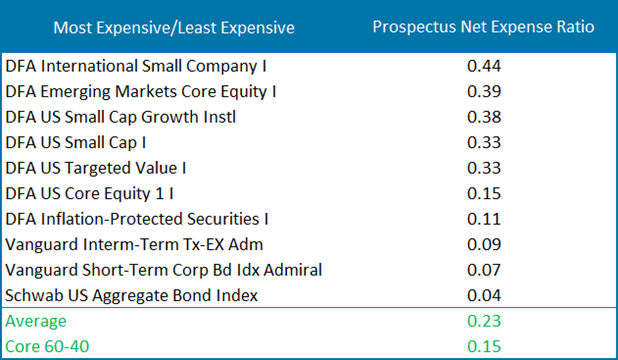The width and height of the screenshot is (618, 360).
Task: Click the DFA Inflation-Protected Securities I cell
Action: point(136,219)
